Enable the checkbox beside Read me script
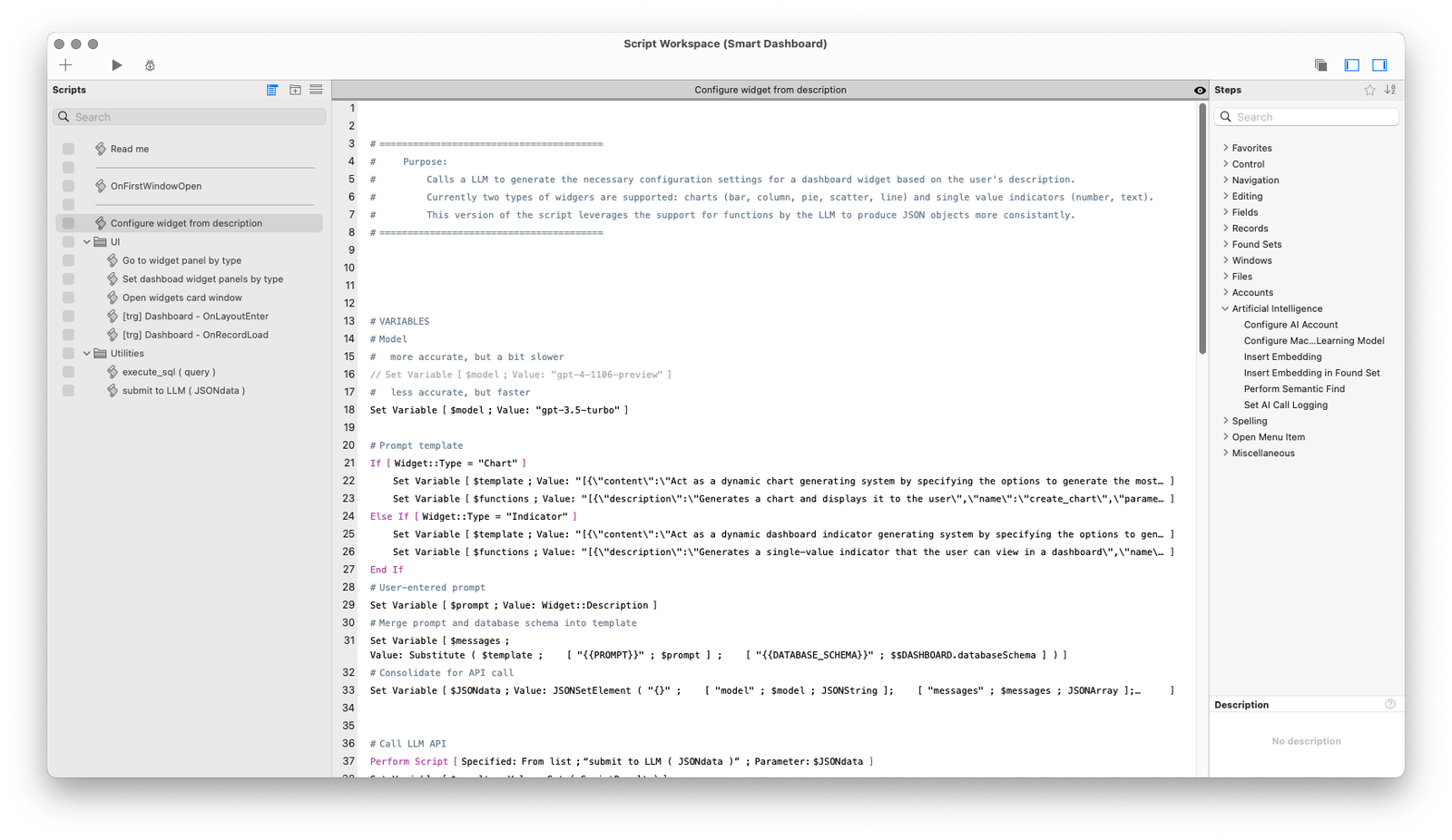The width and height of the screenshot is (1452, 840). tap(68, 148)
